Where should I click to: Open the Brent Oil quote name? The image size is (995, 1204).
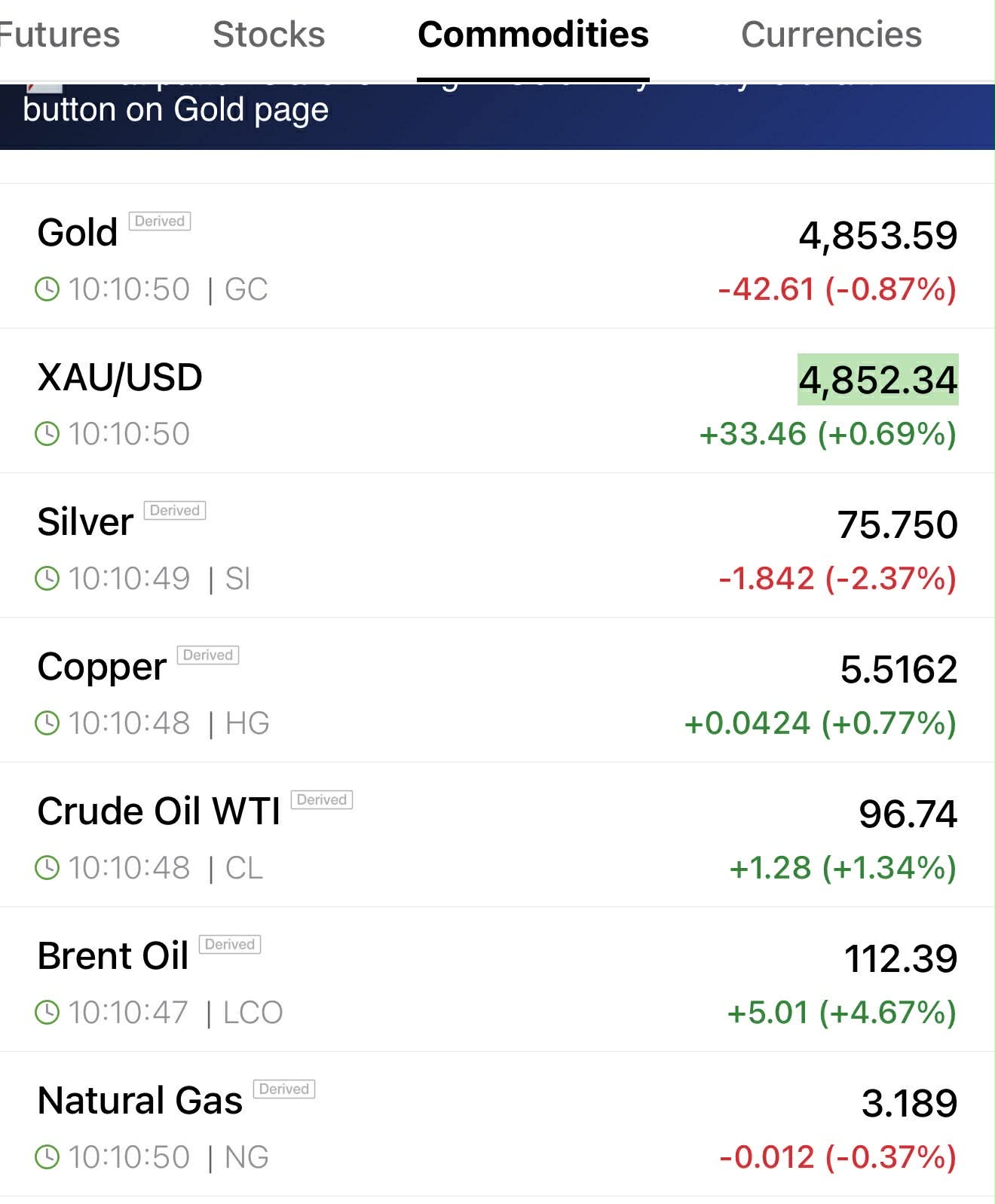point(113,955)
